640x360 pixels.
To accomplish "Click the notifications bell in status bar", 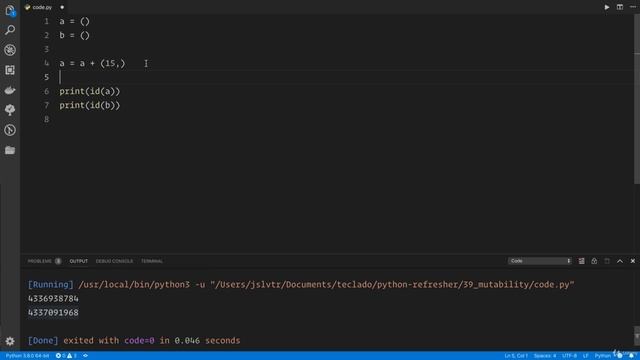I will (x=631, y=356).
